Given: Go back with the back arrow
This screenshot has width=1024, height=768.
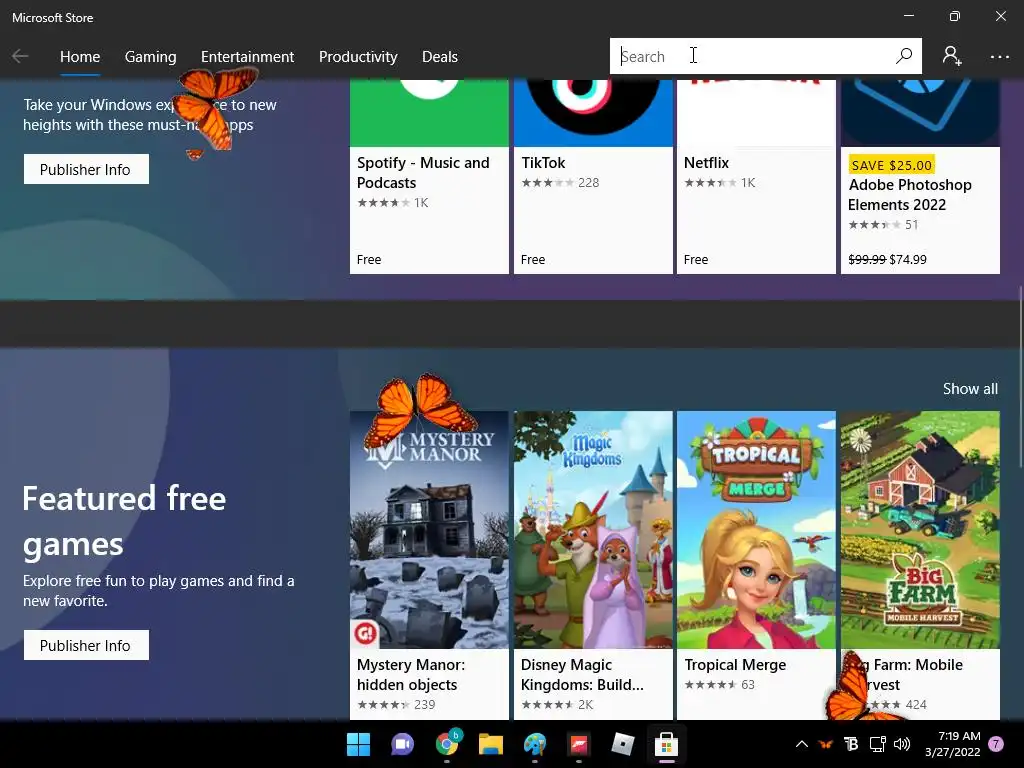Looking at the screenshot, I should click(x=20, y=56).
